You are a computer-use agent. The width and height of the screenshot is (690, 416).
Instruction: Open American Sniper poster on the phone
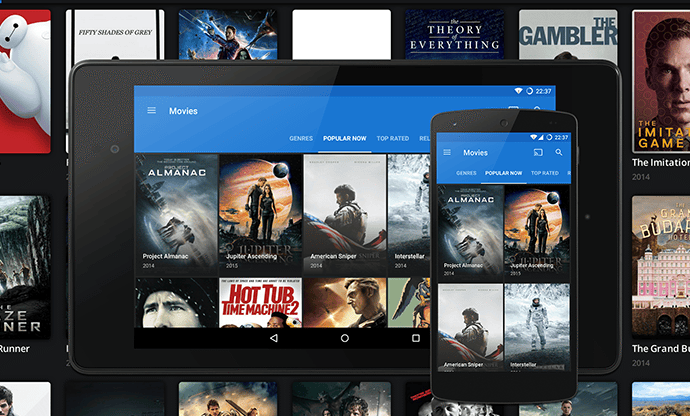tap(470, 327)
